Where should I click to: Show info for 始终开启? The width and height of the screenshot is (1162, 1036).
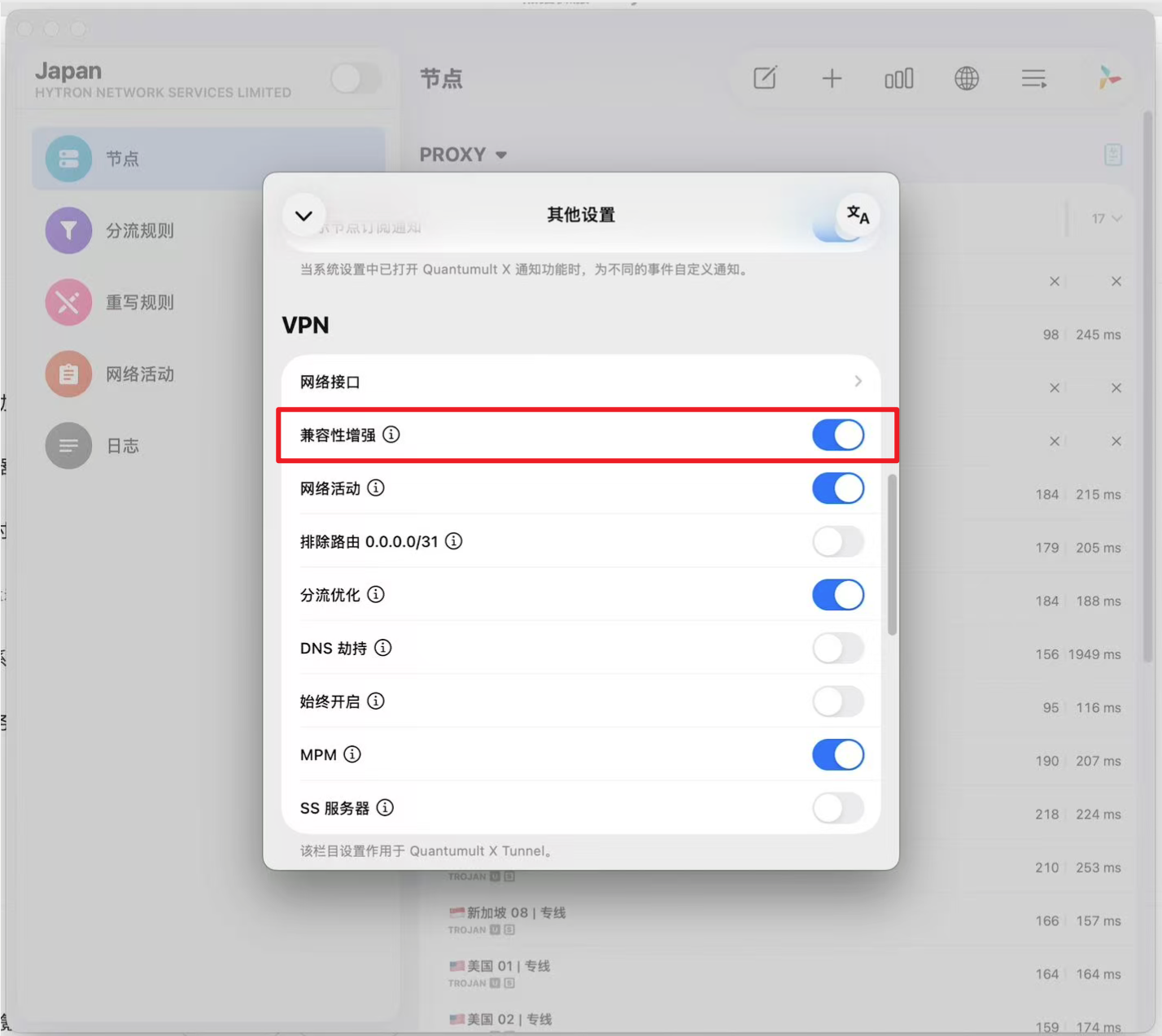click(x=376, y=702)
